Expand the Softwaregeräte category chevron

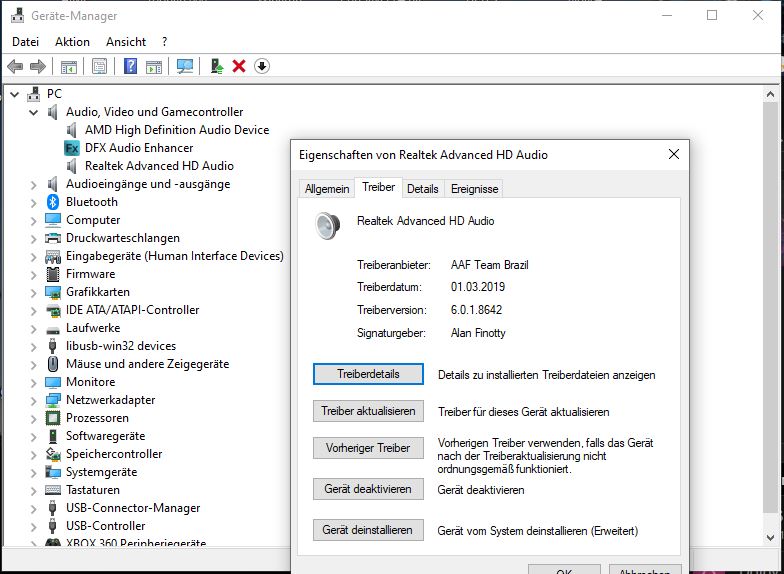tap(34, 436)
